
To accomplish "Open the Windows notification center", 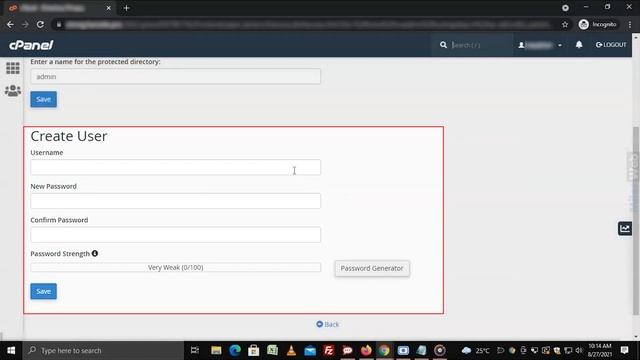I will tap(624, 350).
